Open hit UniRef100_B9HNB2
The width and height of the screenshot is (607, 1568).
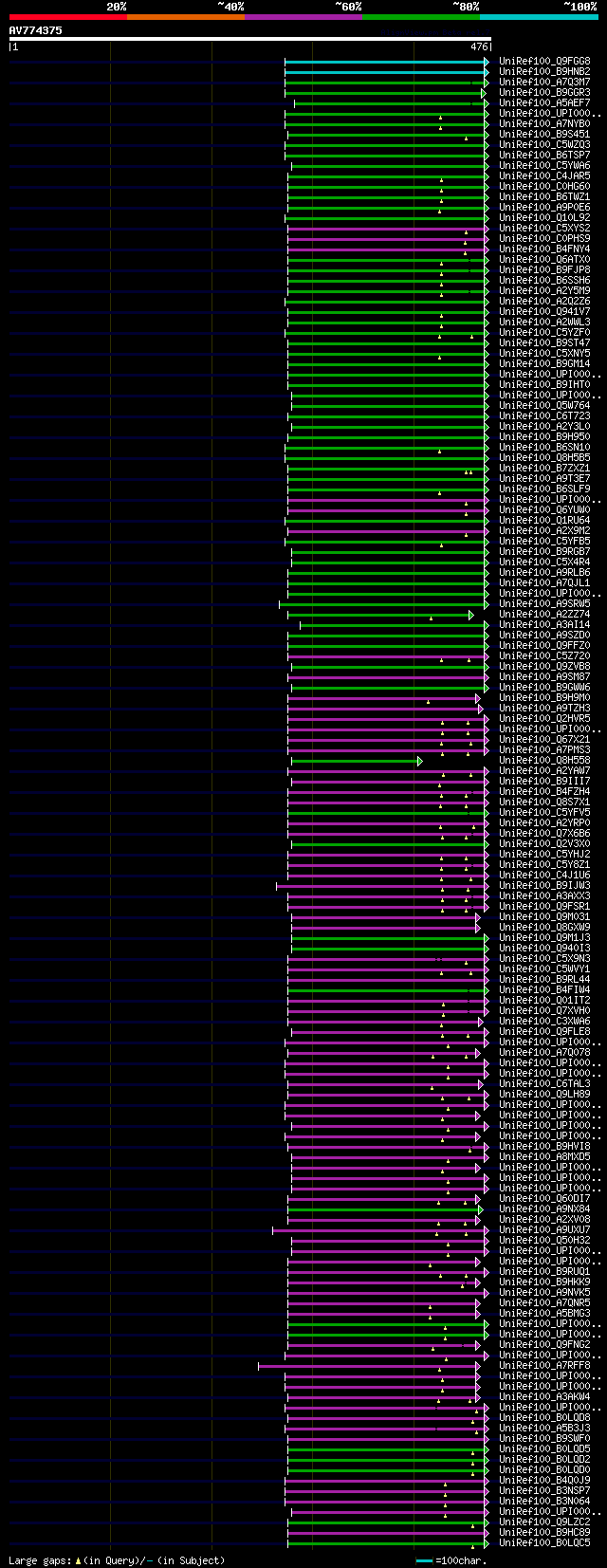(544, 71)
